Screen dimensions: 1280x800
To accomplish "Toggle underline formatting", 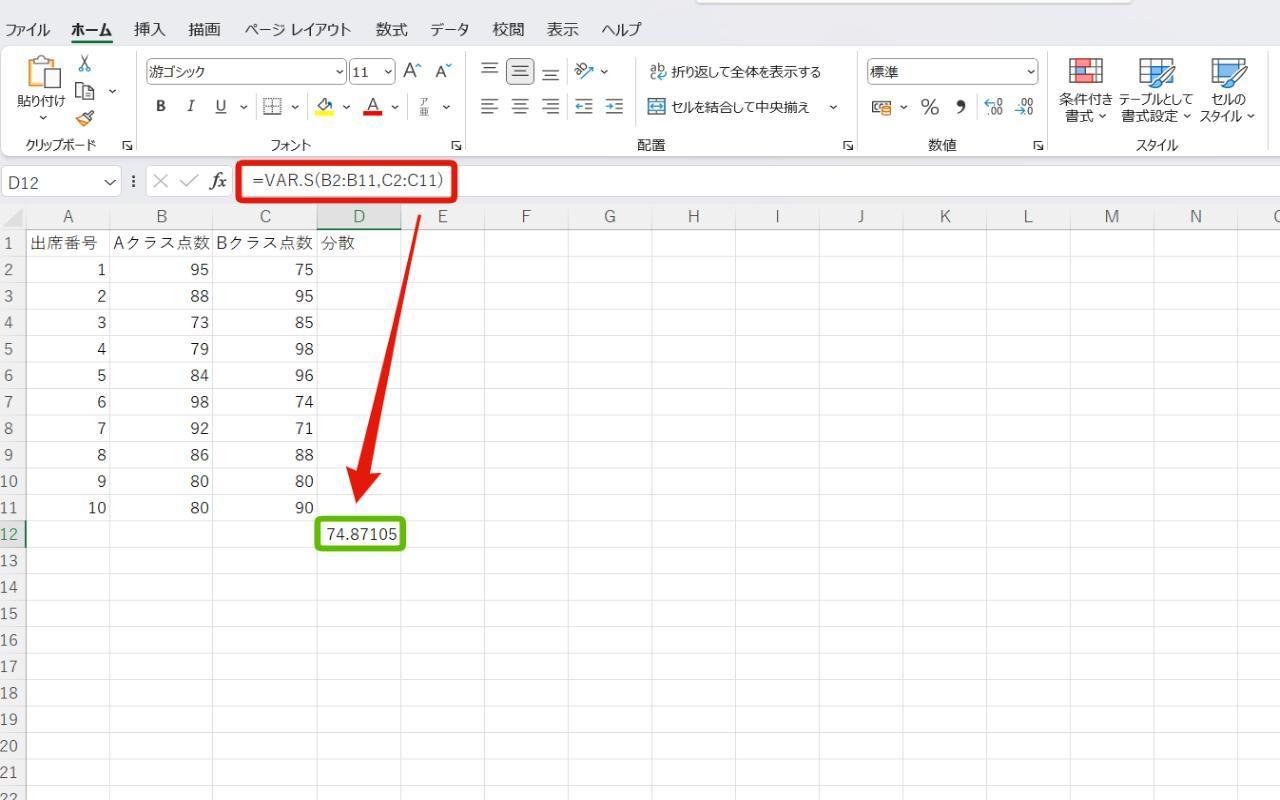I will click(x=220, y=107).
